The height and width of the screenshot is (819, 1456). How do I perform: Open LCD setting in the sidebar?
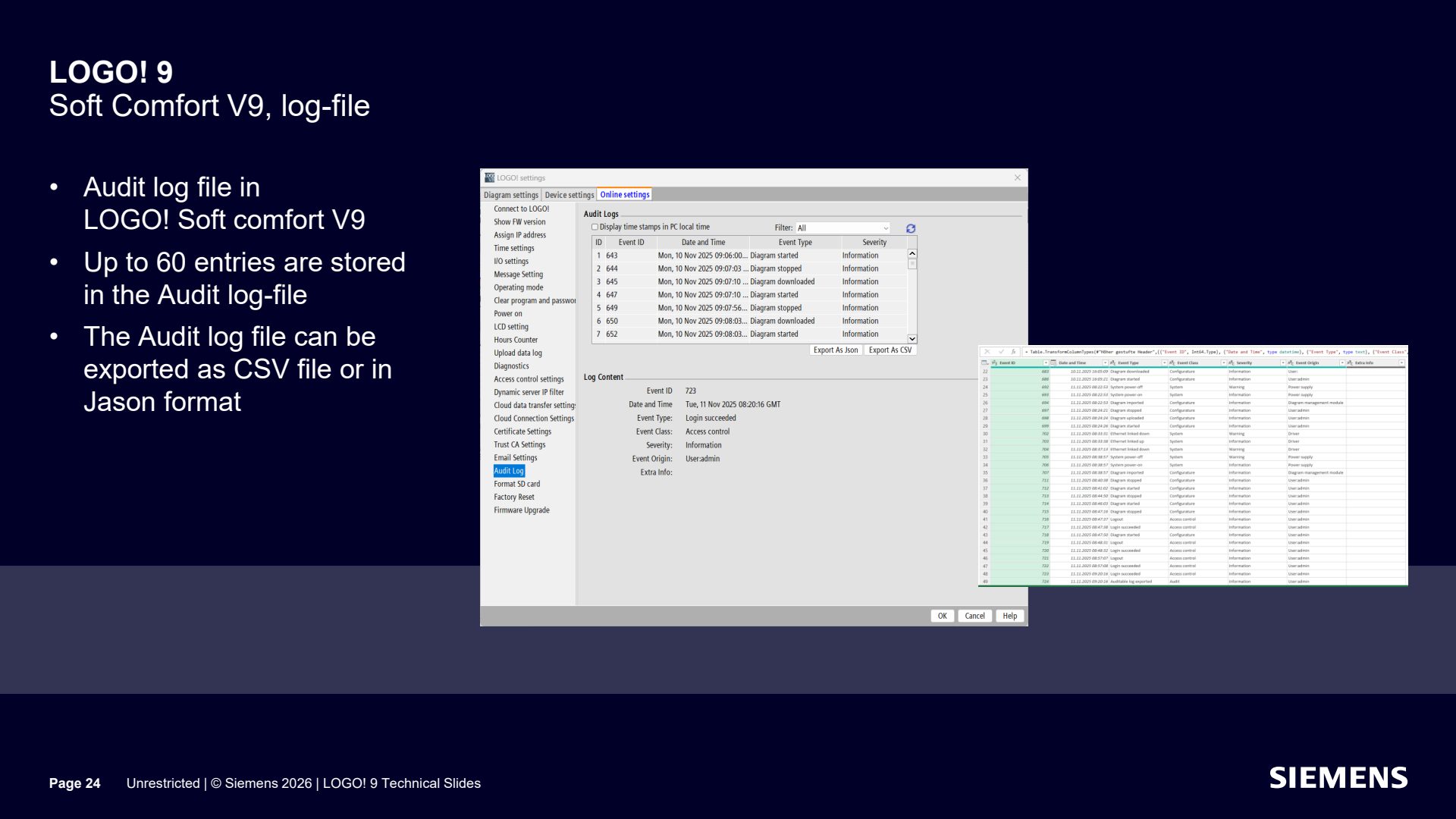511,327
